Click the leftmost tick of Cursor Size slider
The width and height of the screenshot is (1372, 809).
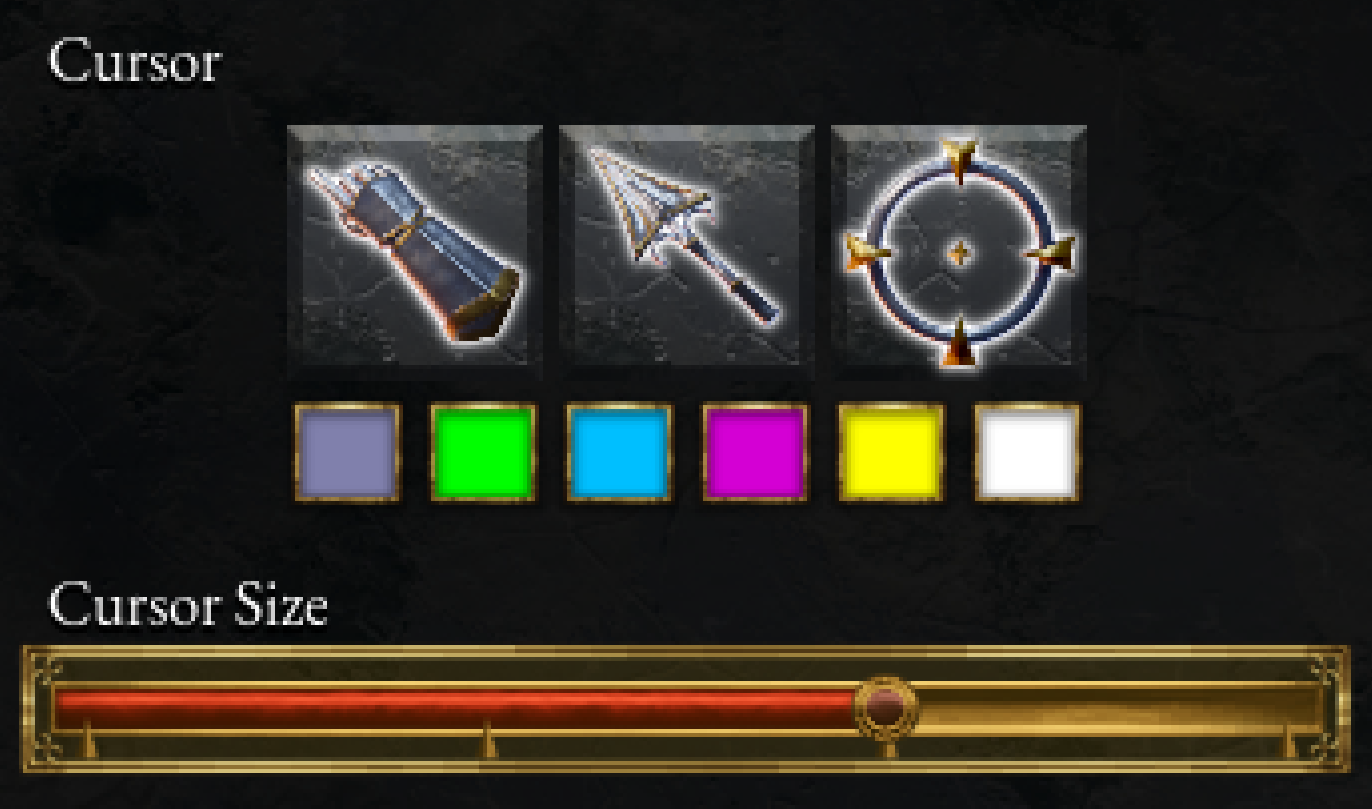88,739
